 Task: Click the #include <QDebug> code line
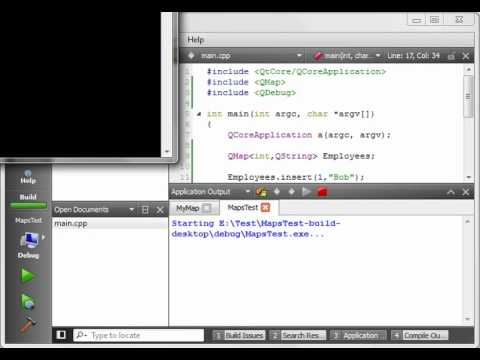(251, 93)
